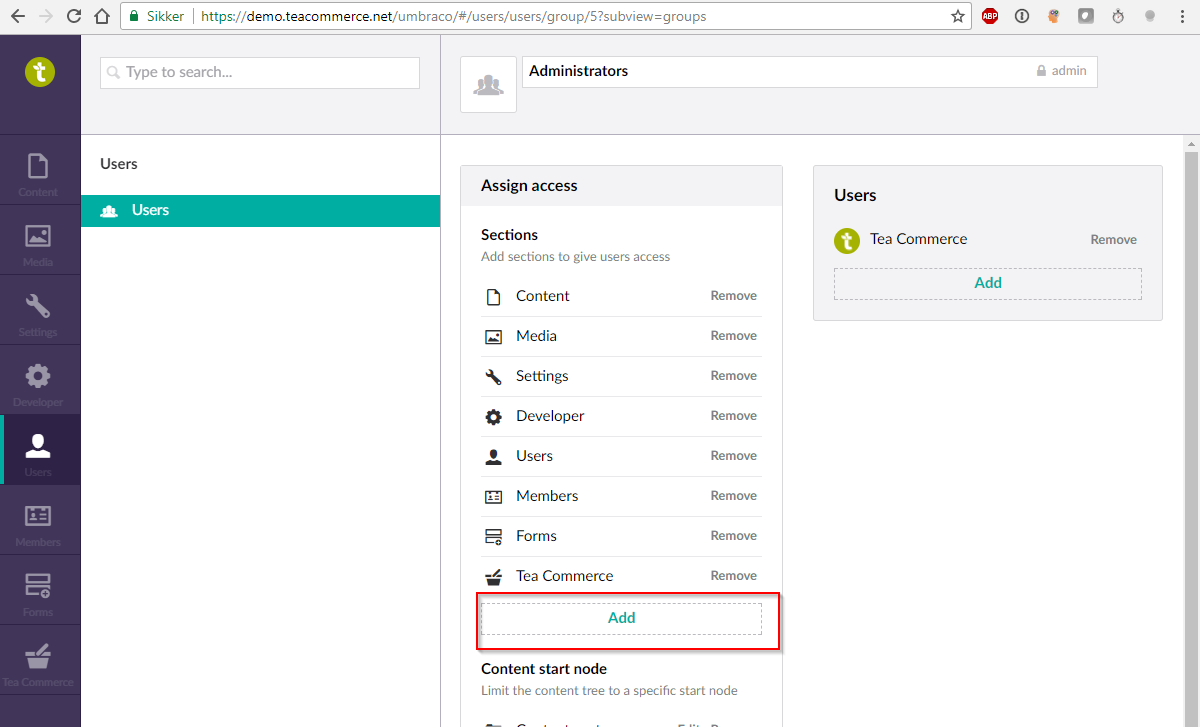Click the Tea Commerce icon in Sections list
This screenshot has height=727, width=1200.
pyautogui.click(x=493, y=577)
